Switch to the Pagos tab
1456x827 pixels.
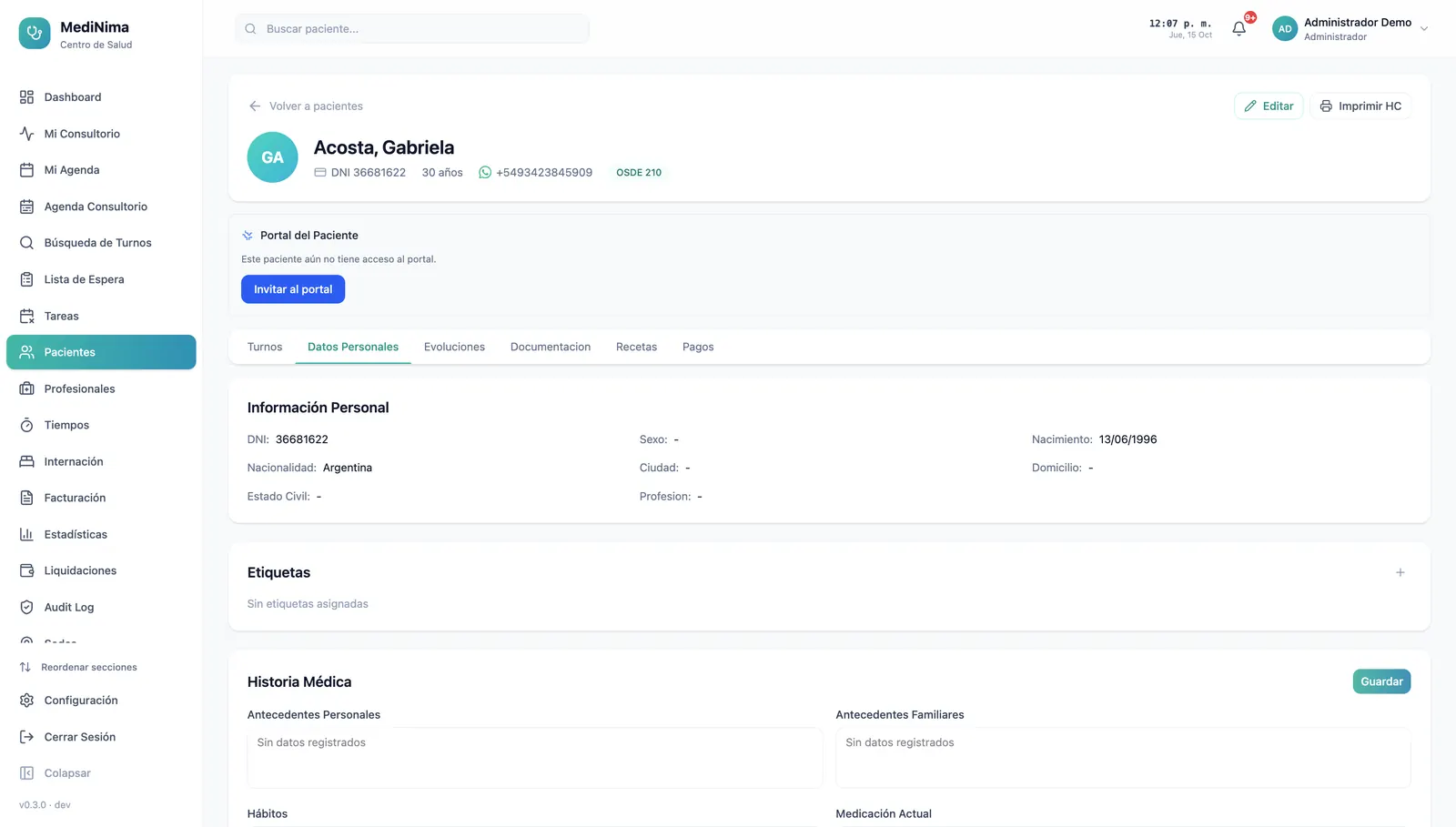point(698,347)
